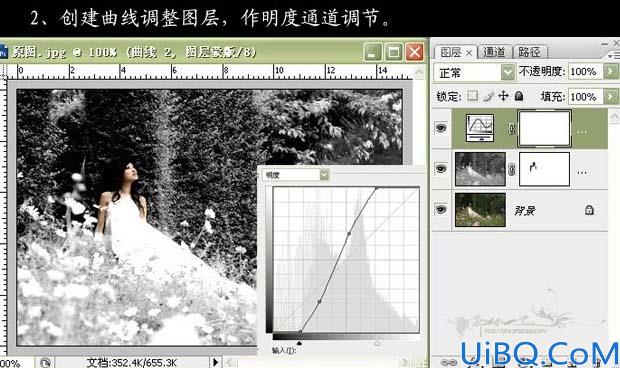
Task: Click the Layers panel scroll up arrow
Action: (x=614, y=116)
